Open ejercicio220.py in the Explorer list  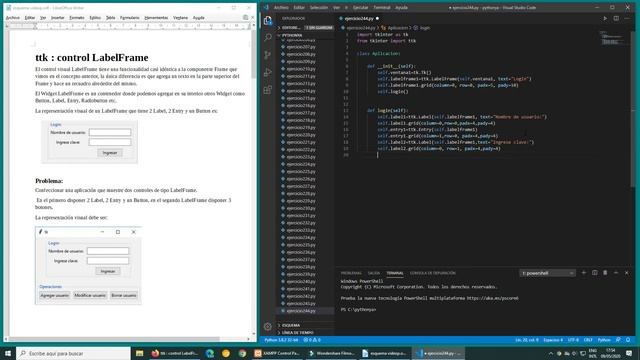click(301, 135)
